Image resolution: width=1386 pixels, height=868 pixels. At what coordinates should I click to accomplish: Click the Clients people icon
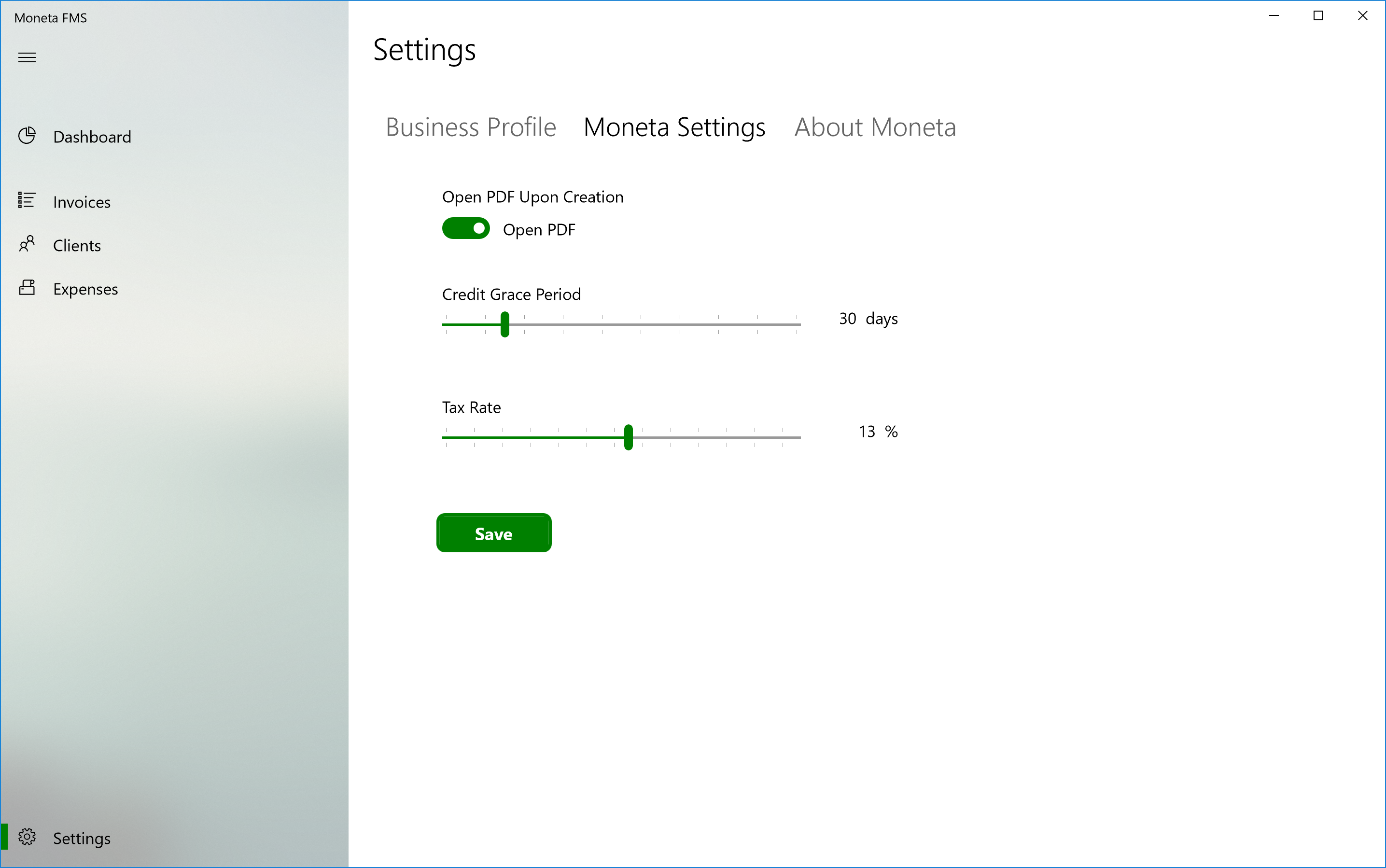[x=27, y=244]
